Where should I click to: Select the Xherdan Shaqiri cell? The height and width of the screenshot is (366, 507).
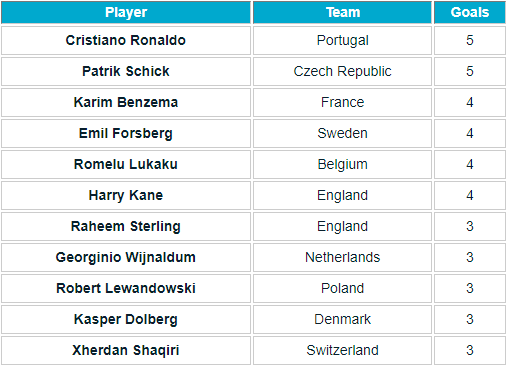click(126, 350)
